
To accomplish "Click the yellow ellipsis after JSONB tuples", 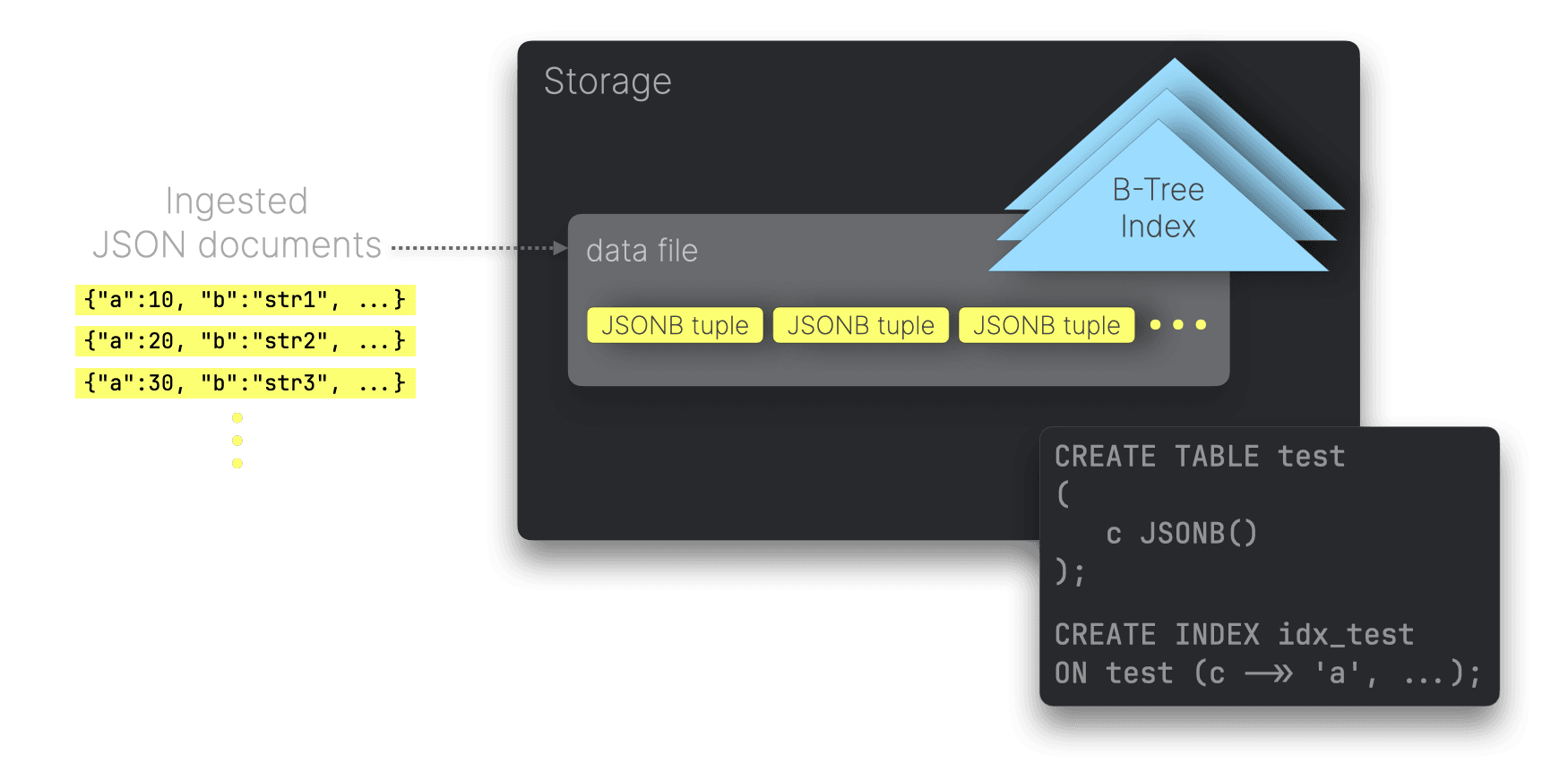I will 1177,325.
